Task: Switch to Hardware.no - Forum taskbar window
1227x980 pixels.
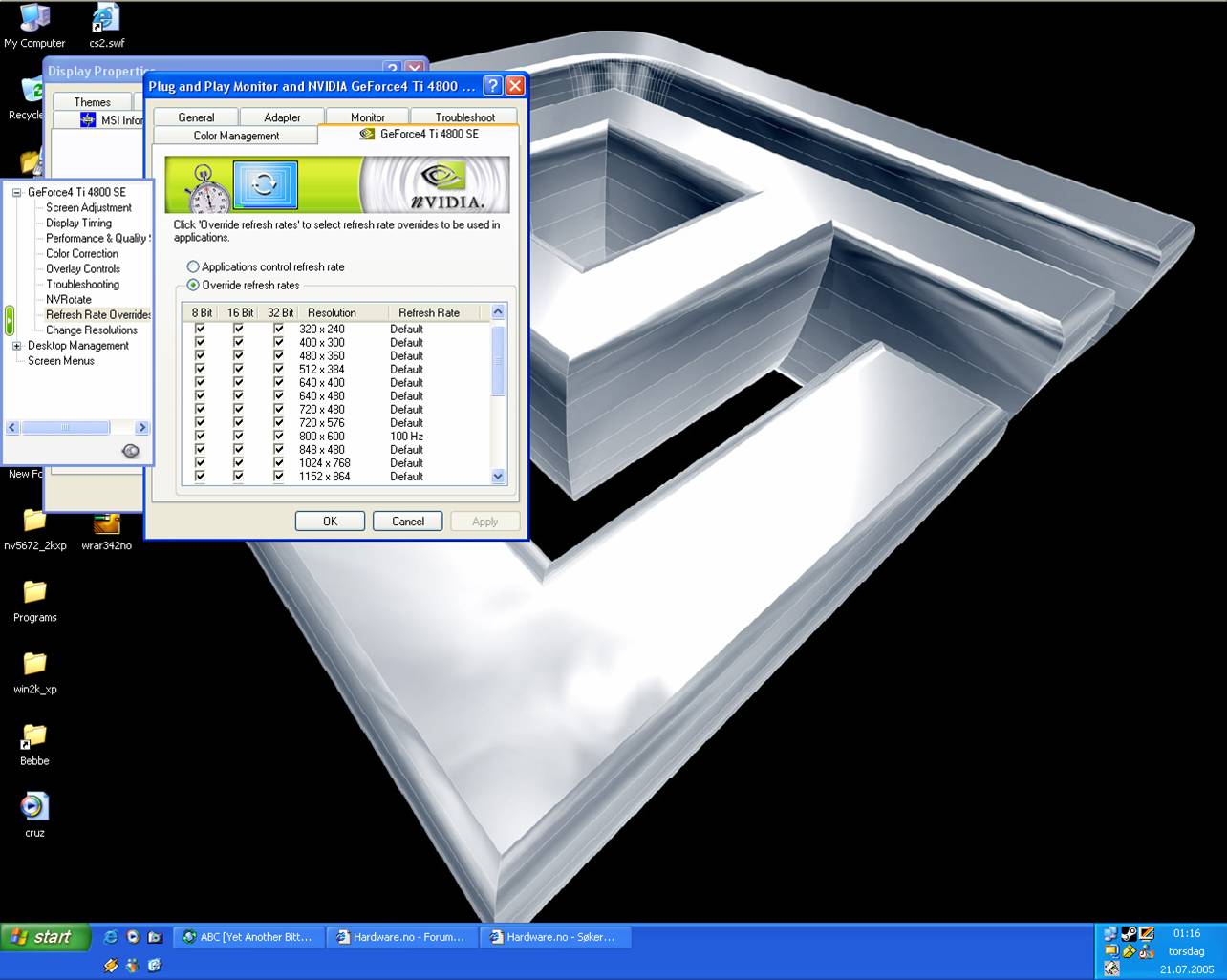Action: coord(400,937)
